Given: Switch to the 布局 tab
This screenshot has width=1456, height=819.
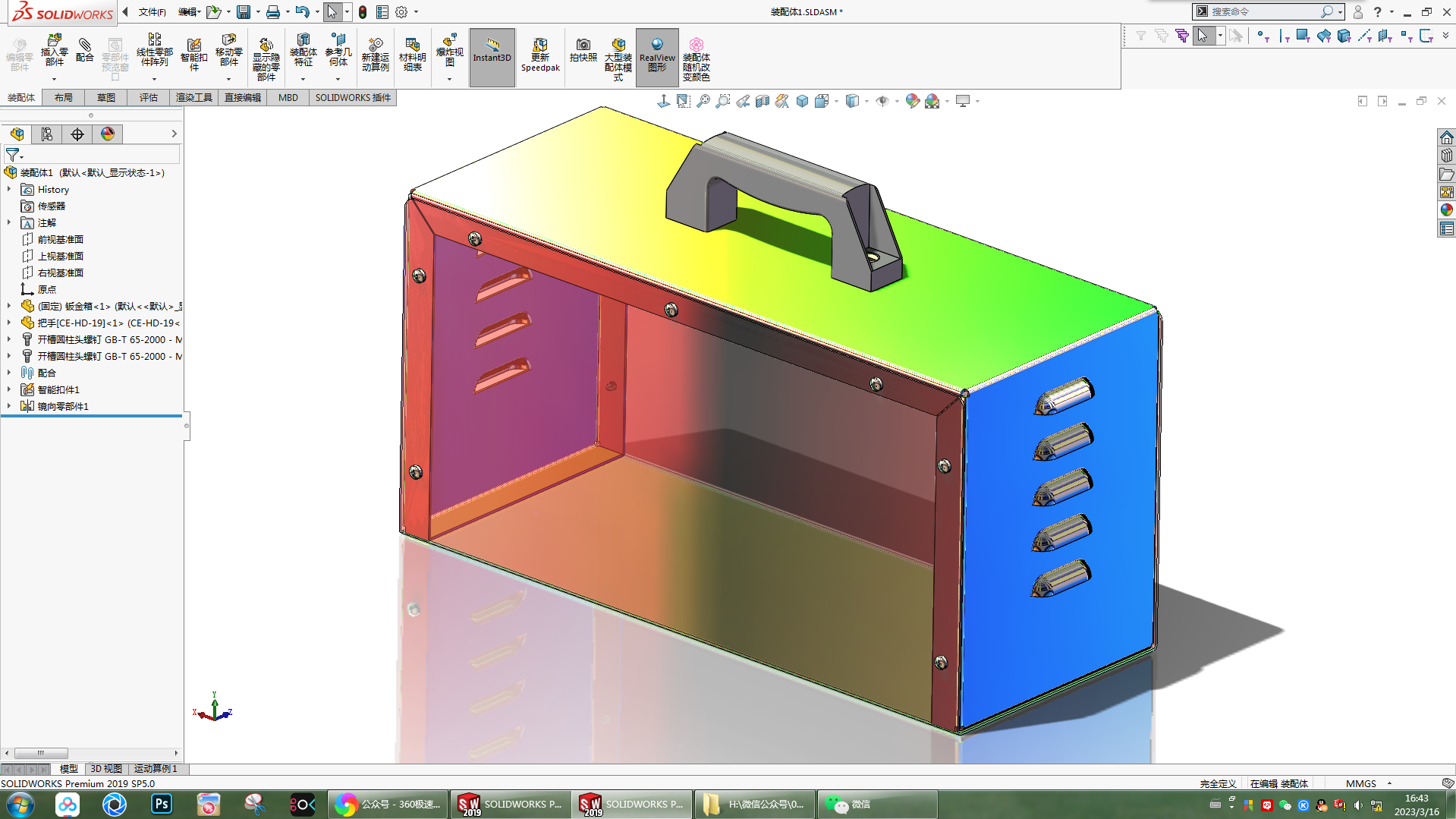Looking at the screenshot, I should tap(64, 98).
